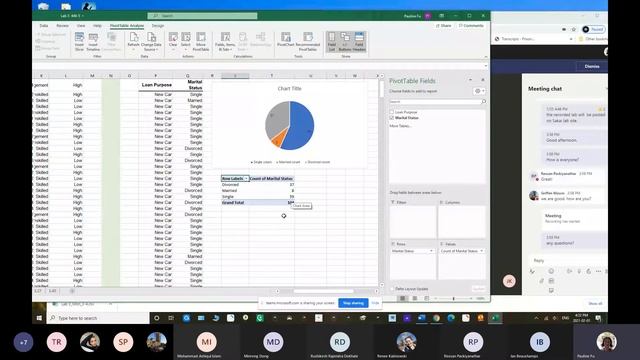Open PivotTable Fields tools gear dropdown

[480, 91]
